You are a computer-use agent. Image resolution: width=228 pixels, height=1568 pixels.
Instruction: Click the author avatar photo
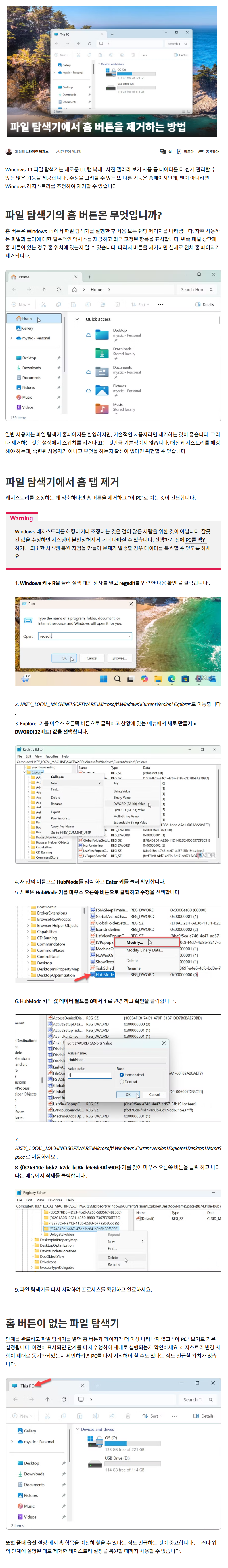(x=9, y=152)
